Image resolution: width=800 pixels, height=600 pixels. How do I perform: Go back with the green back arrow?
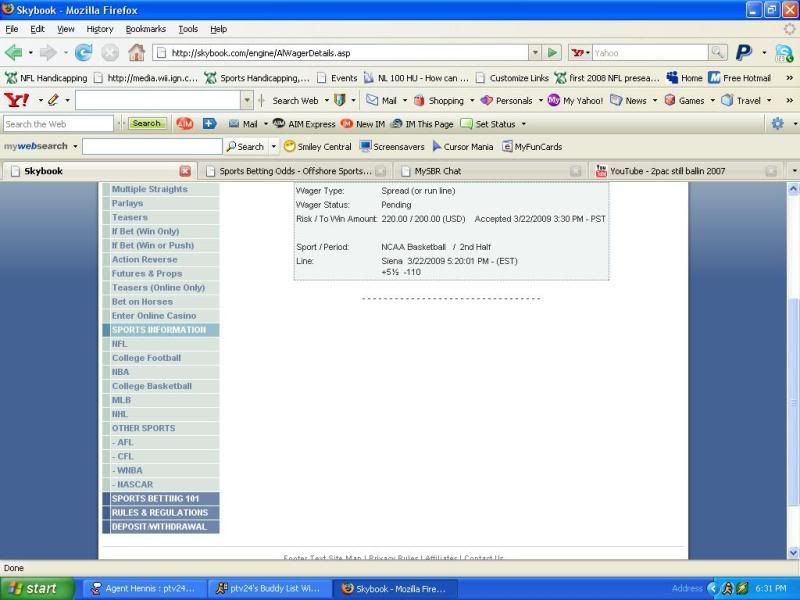[13, 53]
